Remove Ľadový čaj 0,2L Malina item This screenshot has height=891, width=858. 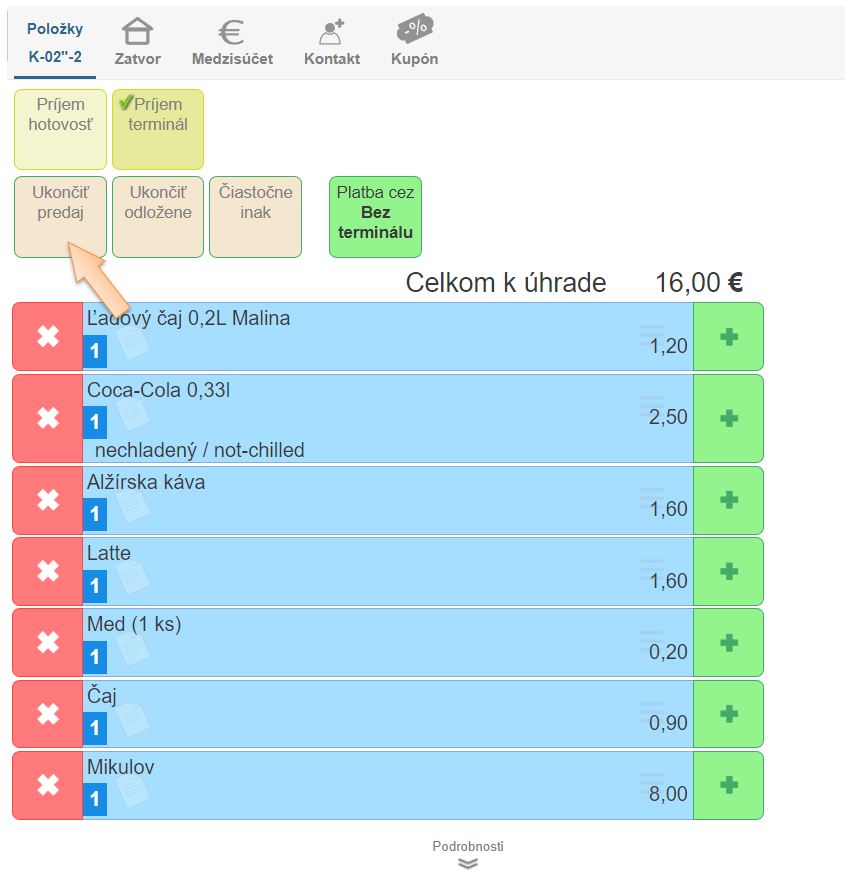(x=48, y=337)
